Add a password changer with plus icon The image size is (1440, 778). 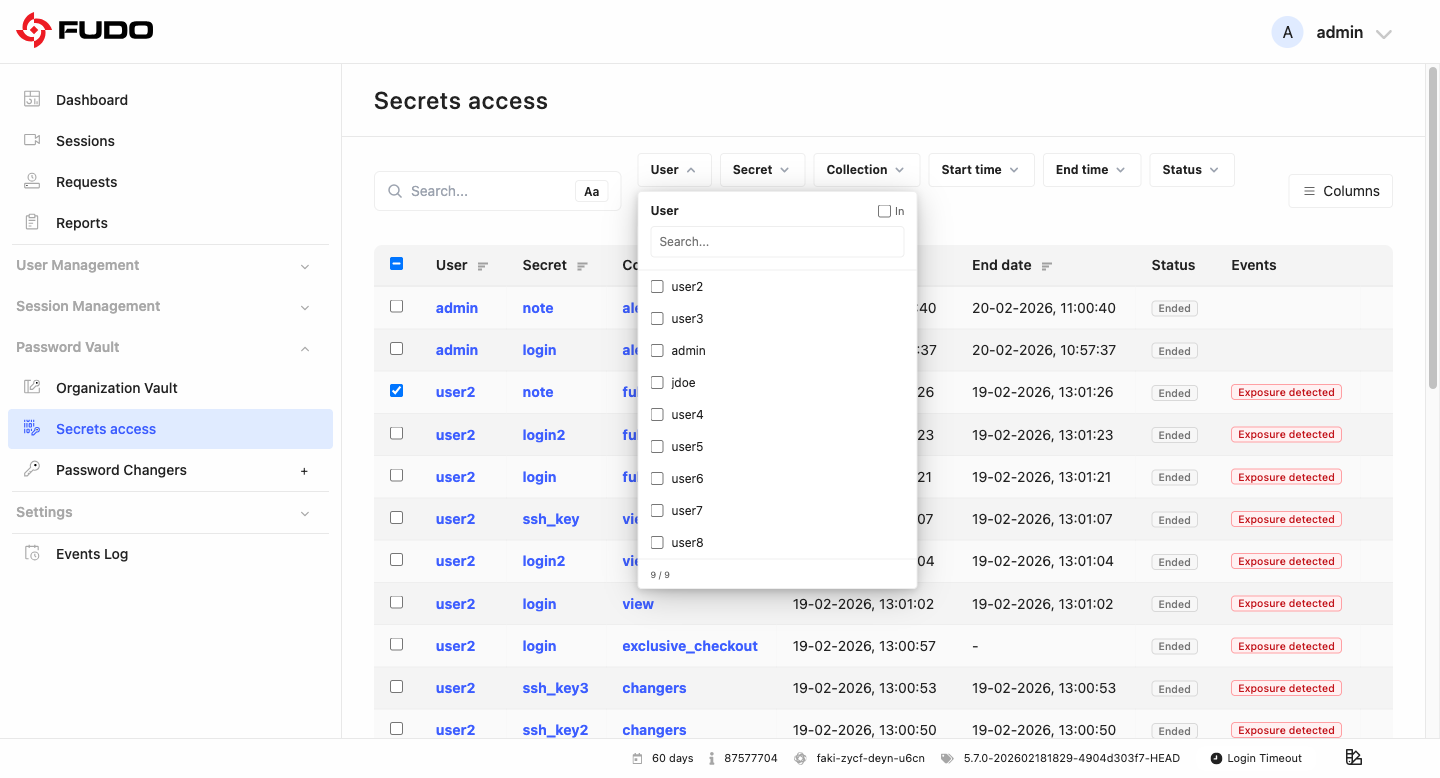[x=305, y=471]
